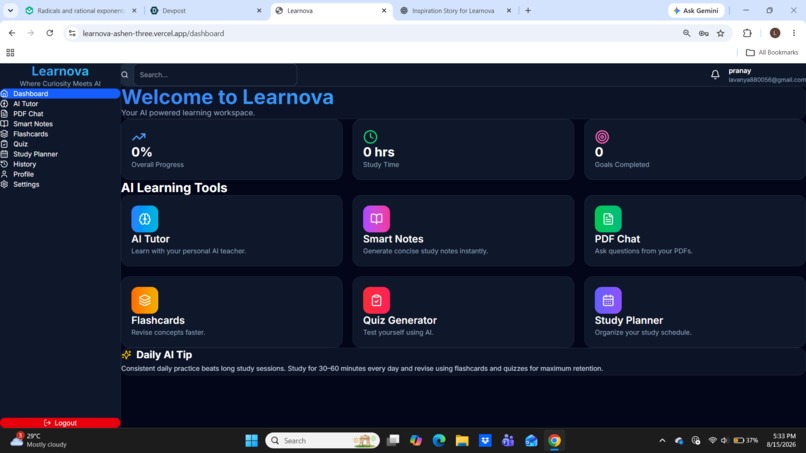The height and width of the screenshot is (453, 806).
Task: Click the Welcome to Learnova heading
Action: [228, 97]
